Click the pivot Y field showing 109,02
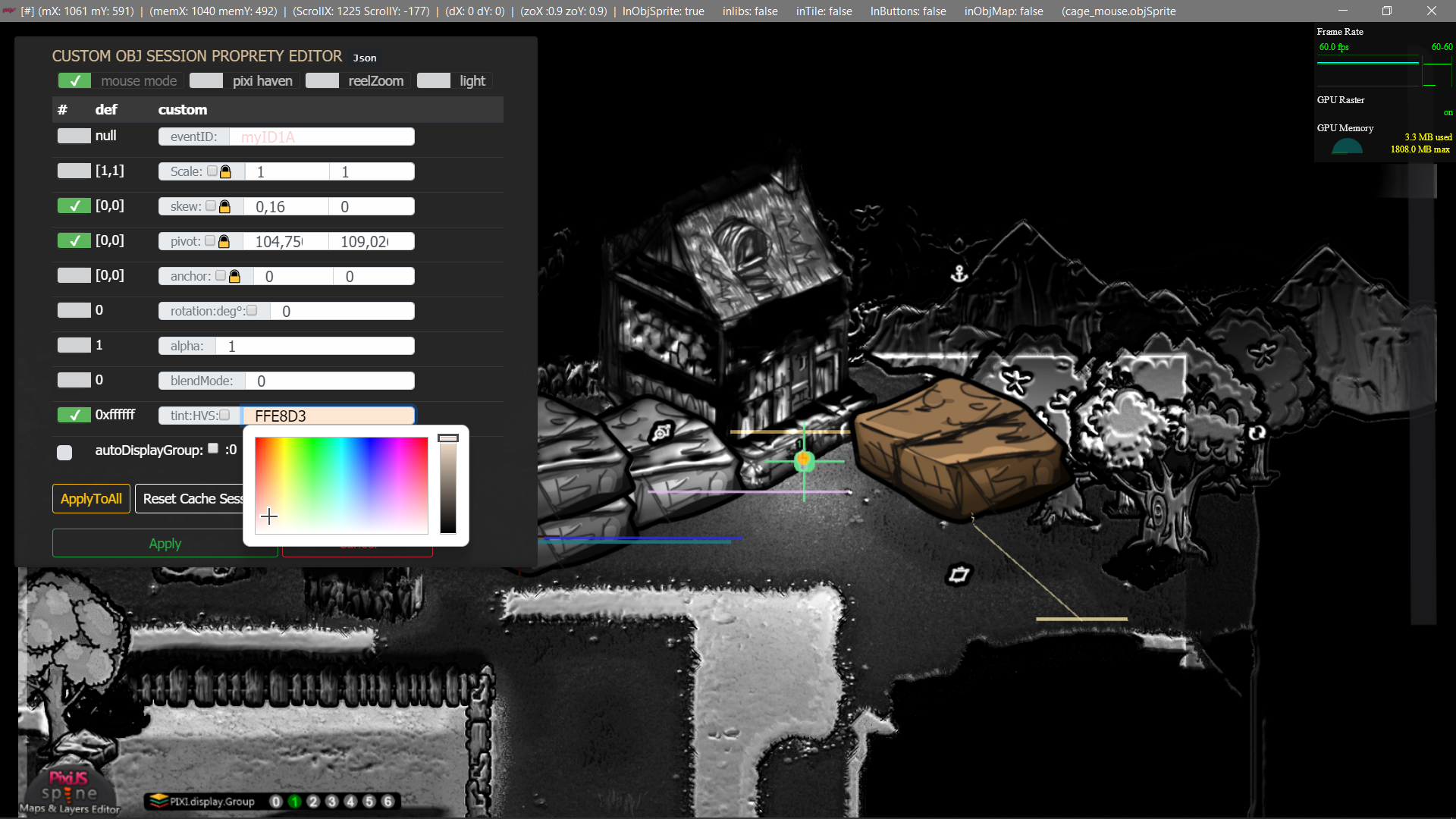 pos(371,242)
